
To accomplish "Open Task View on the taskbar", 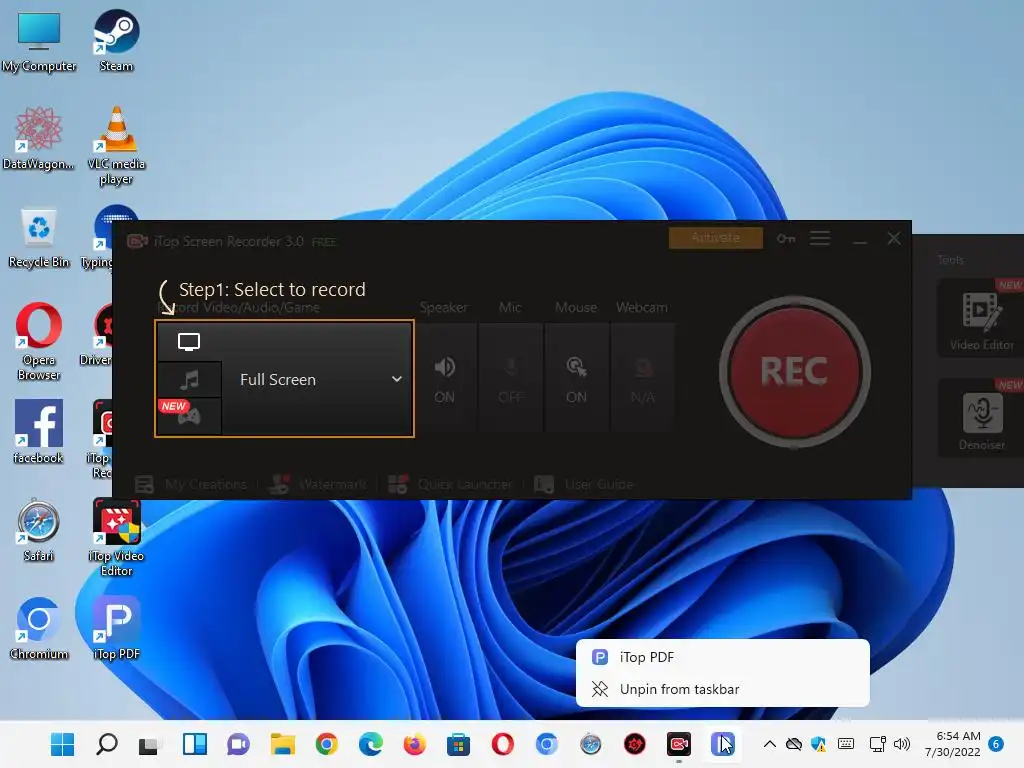I will 148,744.
